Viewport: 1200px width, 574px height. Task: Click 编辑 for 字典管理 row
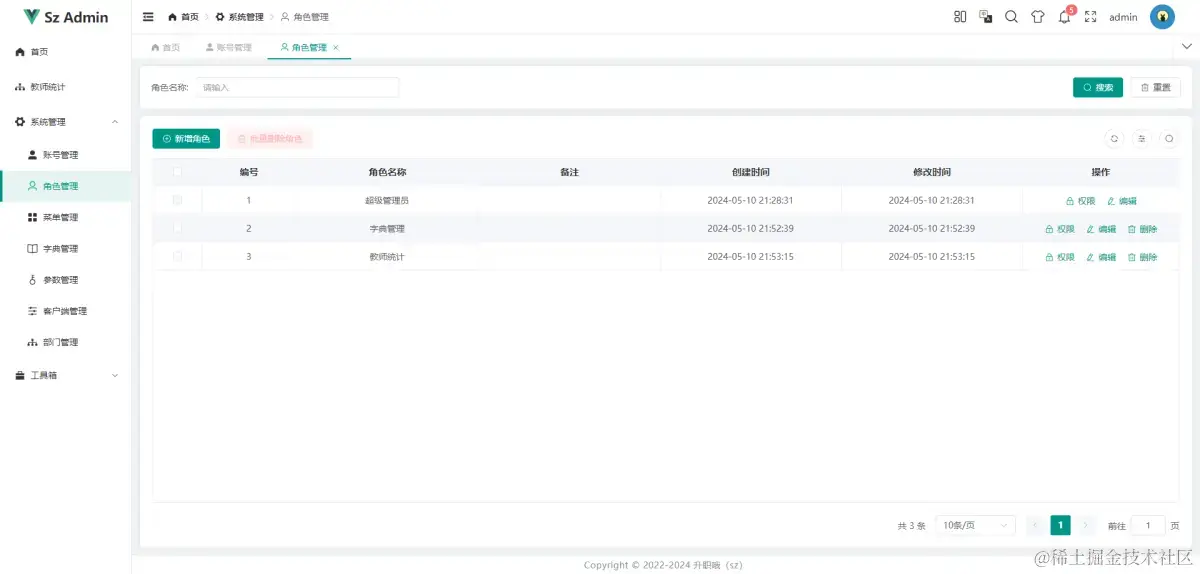pyautogui.click(x=1101, y=229)
